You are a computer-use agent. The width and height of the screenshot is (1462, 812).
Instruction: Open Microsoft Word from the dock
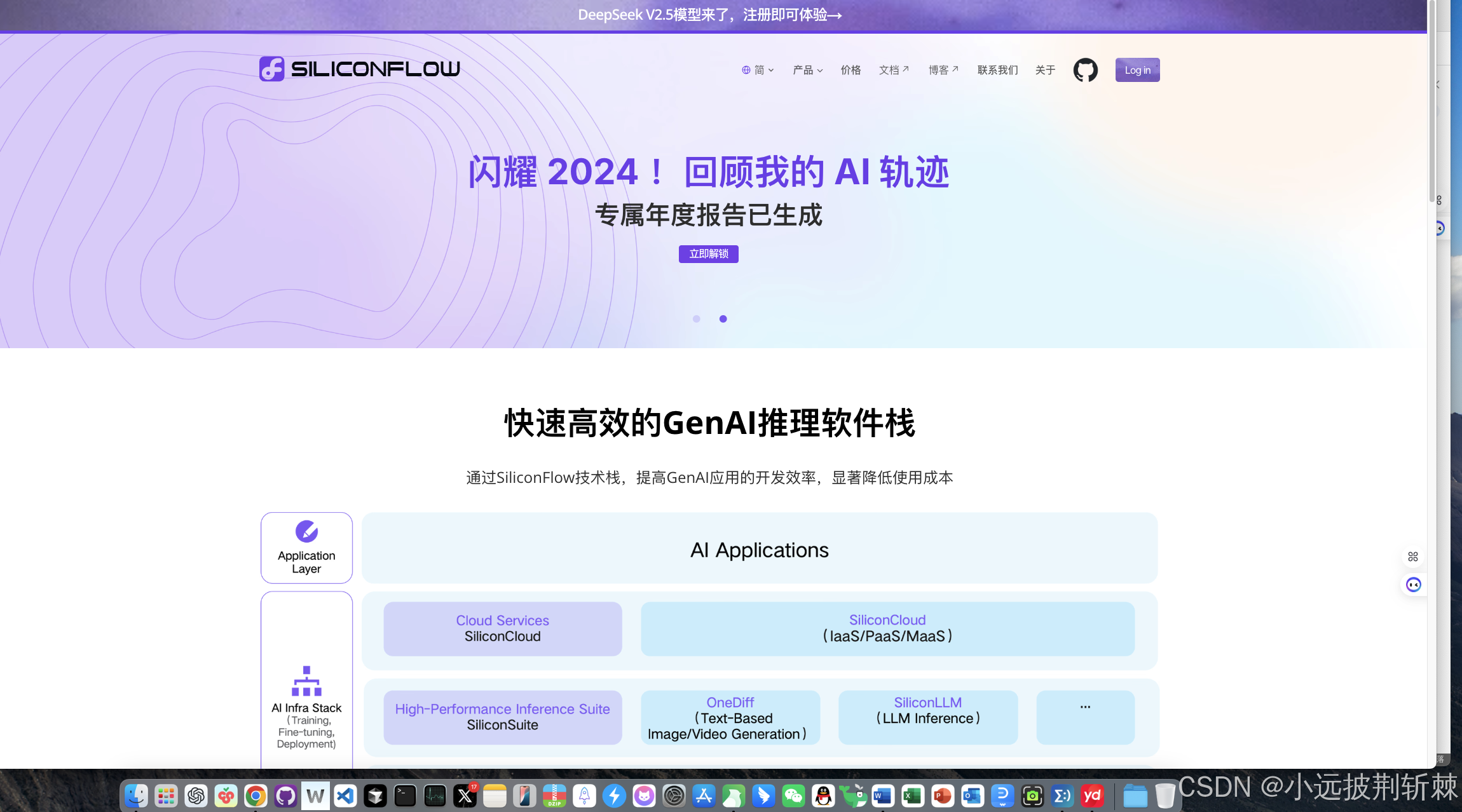tap(883, 795)
